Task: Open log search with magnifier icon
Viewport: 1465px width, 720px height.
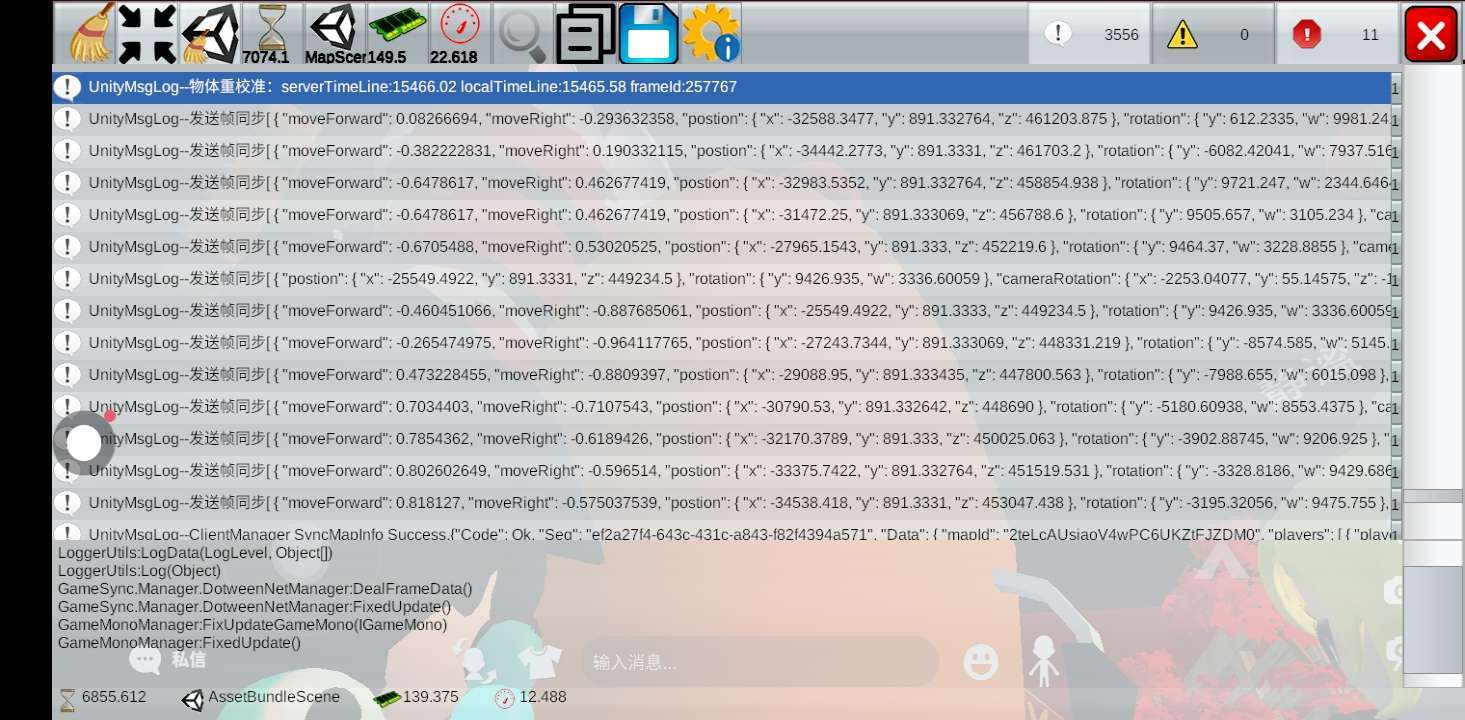Action: tap(522, 34)
